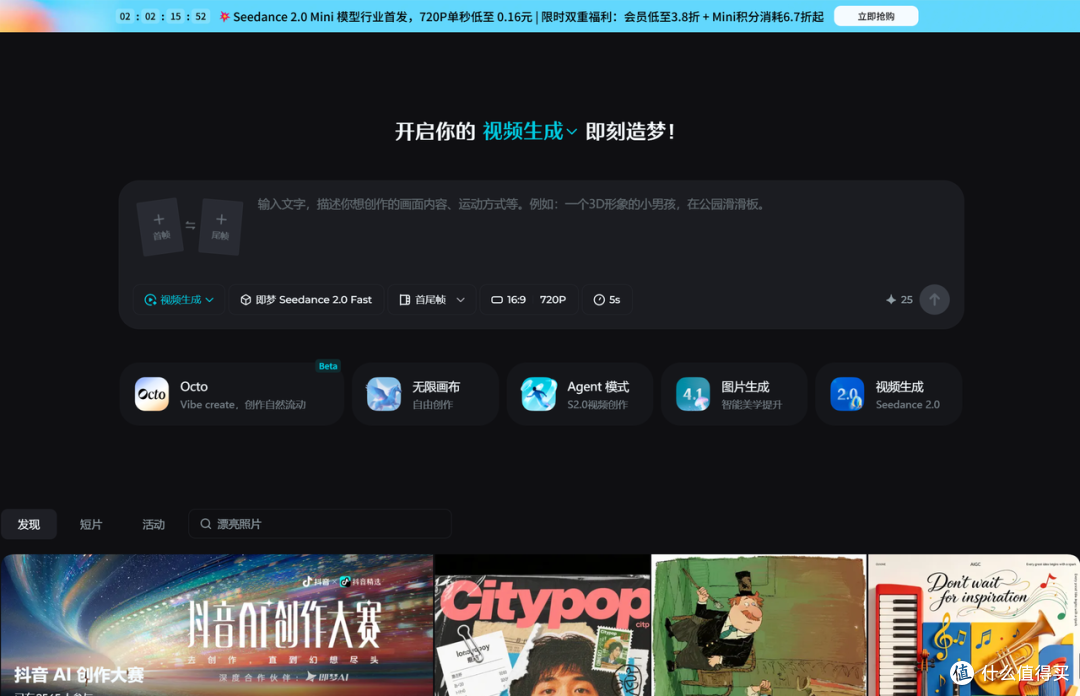Open the 视频生成 Seedance 2.0 card
This screenshot has height=696, width=1080.
(x=889, y=394)
